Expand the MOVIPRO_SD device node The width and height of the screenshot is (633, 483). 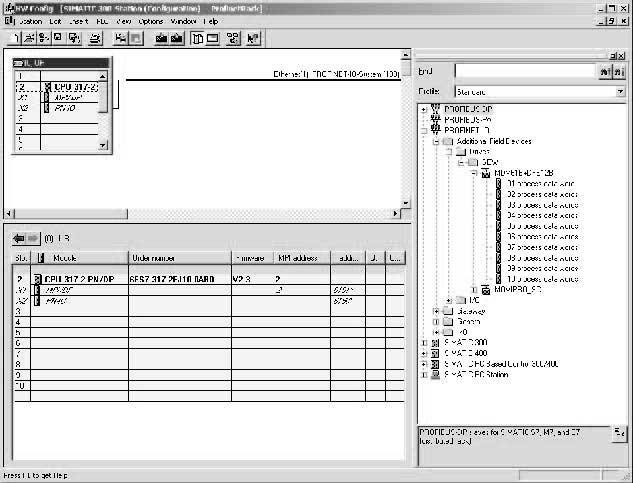pyautogui.click(x=474, y=290)
